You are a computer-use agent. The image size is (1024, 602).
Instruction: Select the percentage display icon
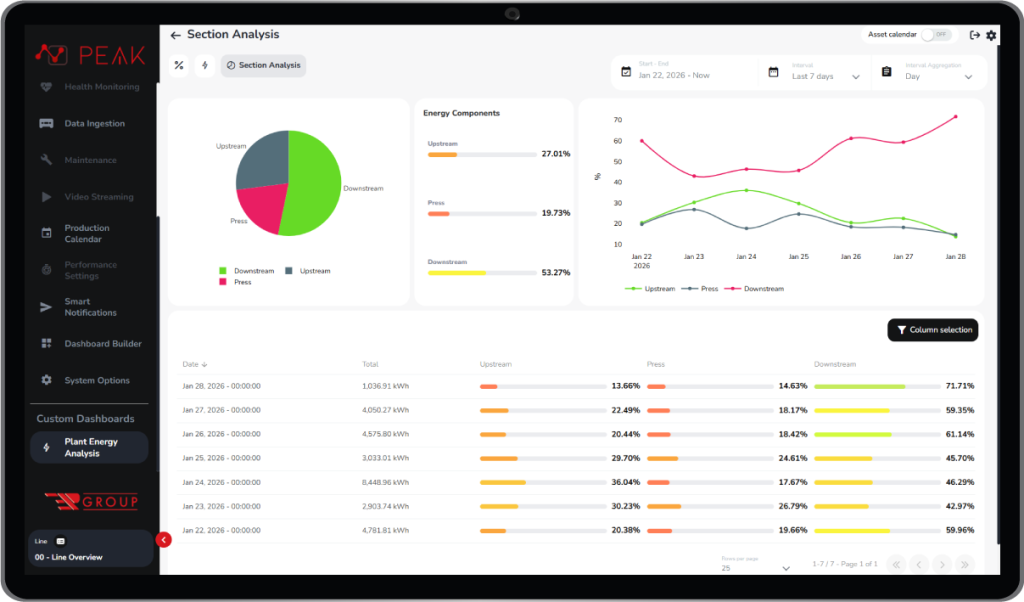pyautogui.click(x=178, y=66)
